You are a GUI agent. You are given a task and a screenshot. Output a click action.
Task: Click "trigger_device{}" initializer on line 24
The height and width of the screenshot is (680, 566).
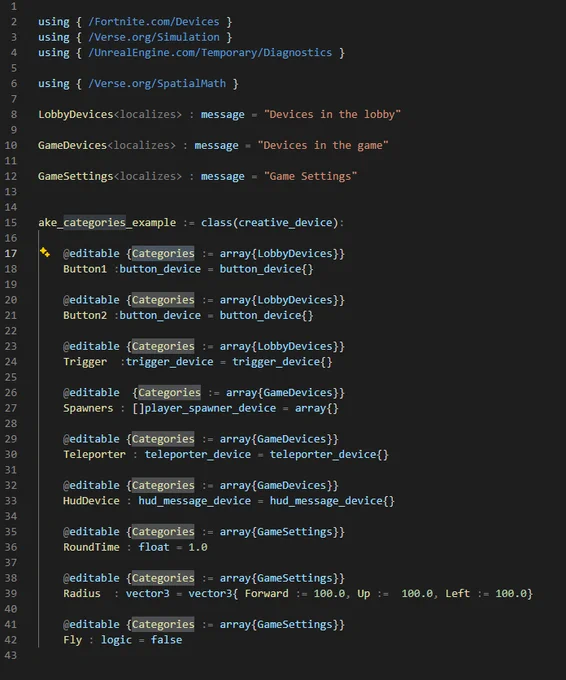click(282, 362)
